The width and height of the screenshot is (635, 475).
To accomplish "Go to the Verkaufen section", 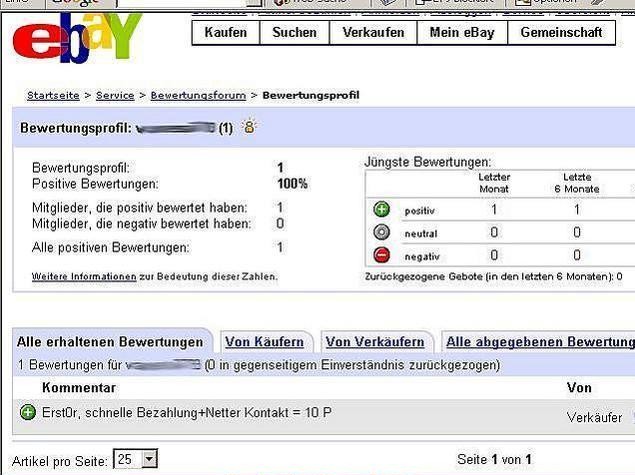I will click(371, 33).
